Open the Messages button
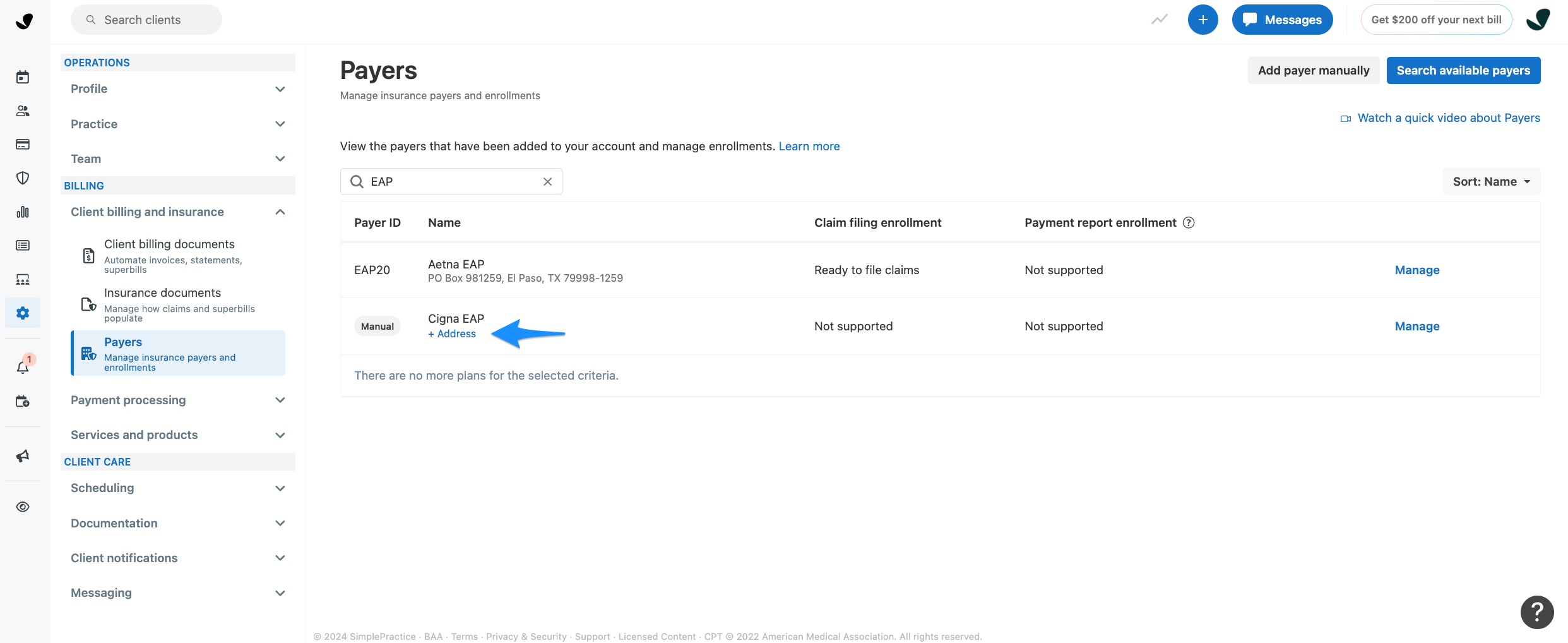This screenshot has width=1568, height=643. [x=1282, y=20]
